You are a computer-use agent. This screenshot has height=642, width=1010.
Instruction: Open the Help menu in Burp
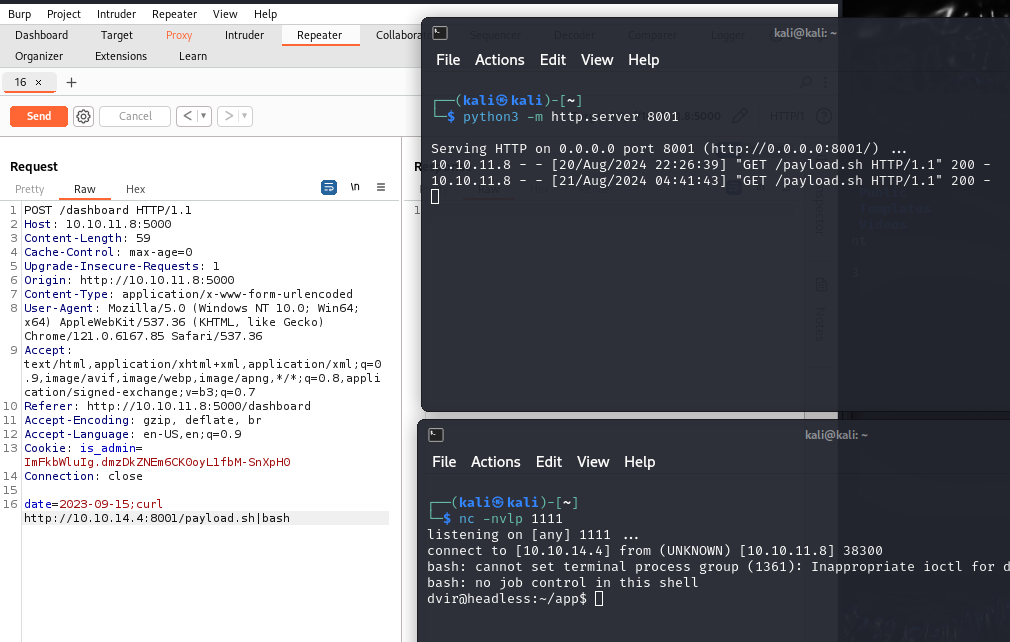tap(265, 14)
